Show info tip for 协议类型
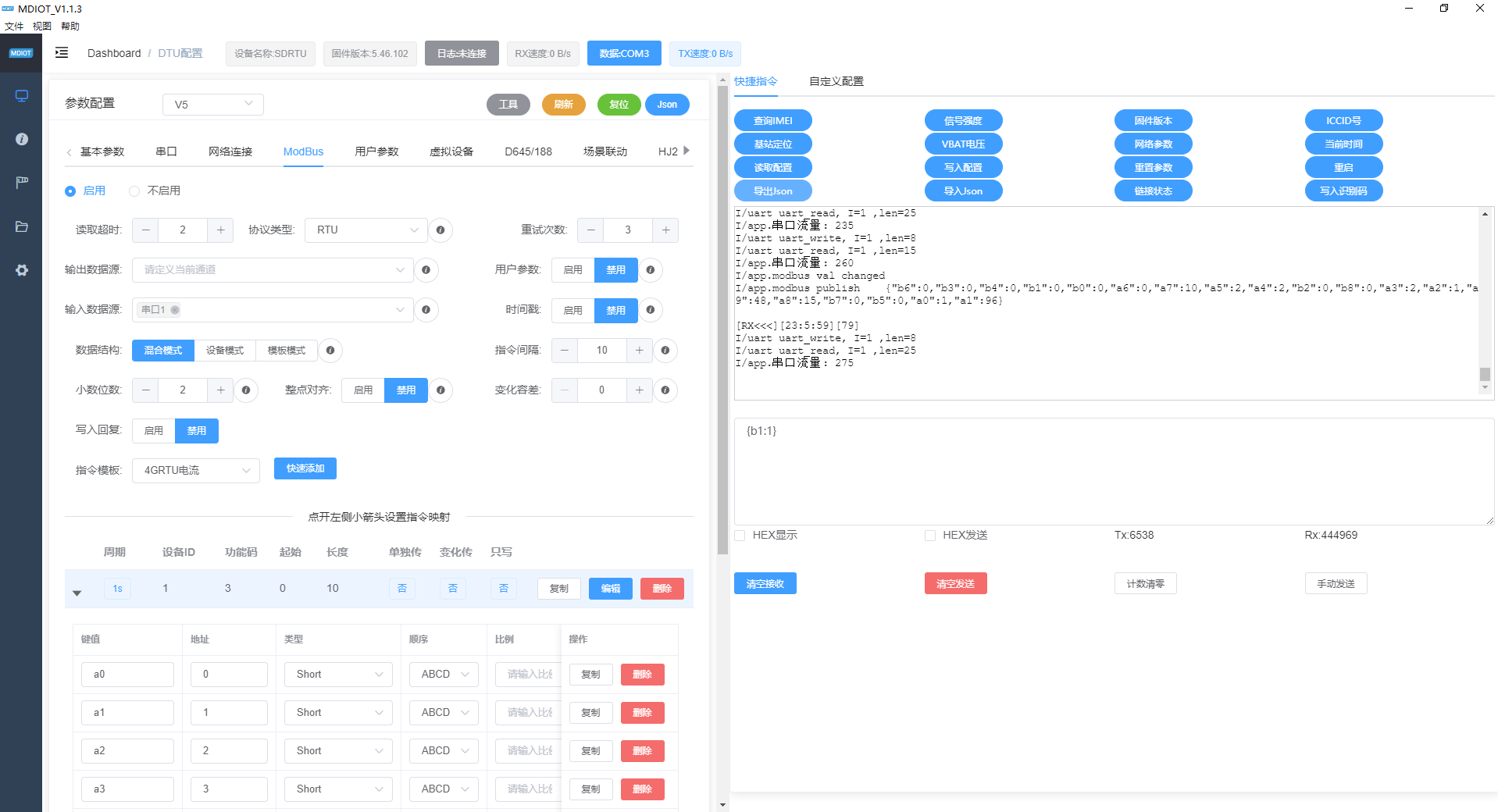Viewport: 1498px width, 812px height. tap(440, 230)
